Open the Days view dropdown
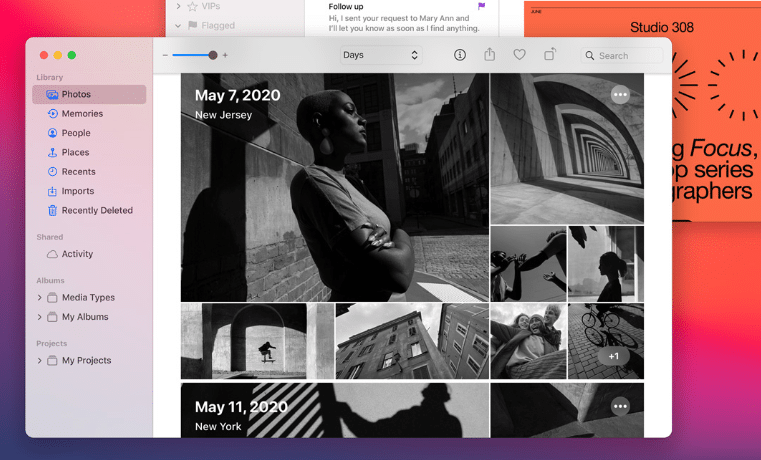Screen dimensions: 761x460 380,55
